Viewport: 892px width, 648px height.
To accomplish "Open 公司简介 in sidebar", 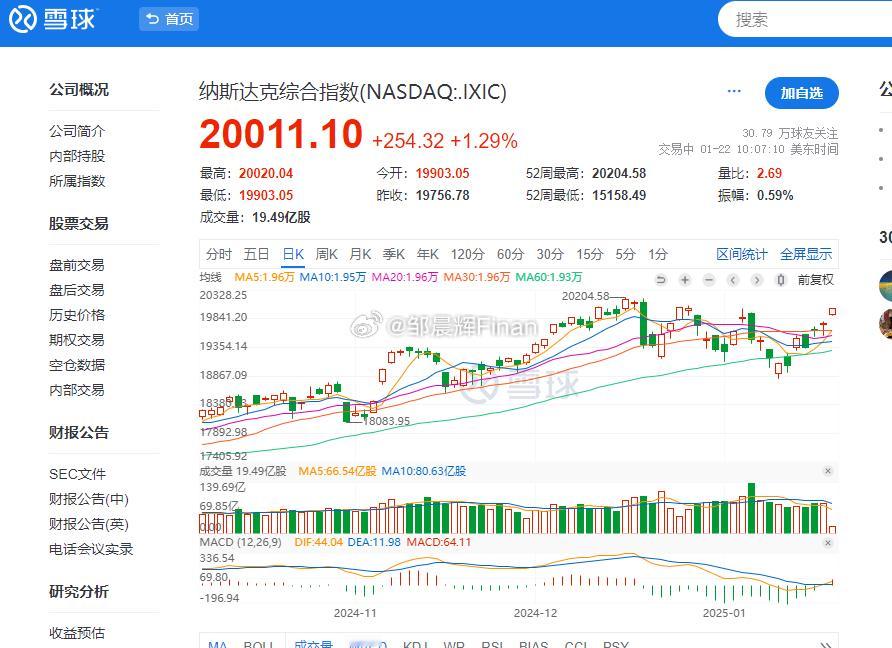I will pyautogui.click(x=77, y=131).
